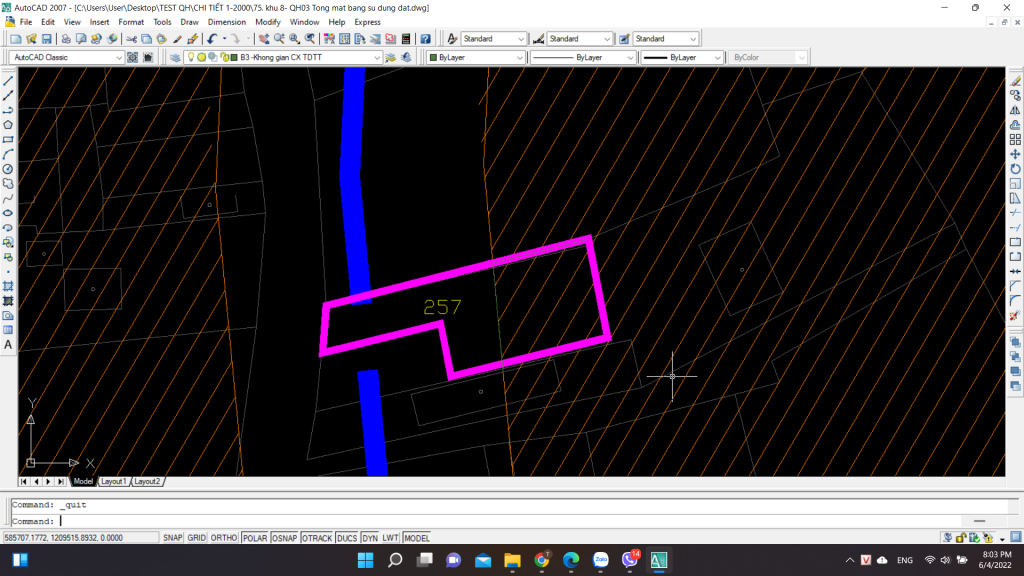Activate the Hatch tool
Image resolution: width=1024 pixels, height=576 pixels.
pos(8,286)
